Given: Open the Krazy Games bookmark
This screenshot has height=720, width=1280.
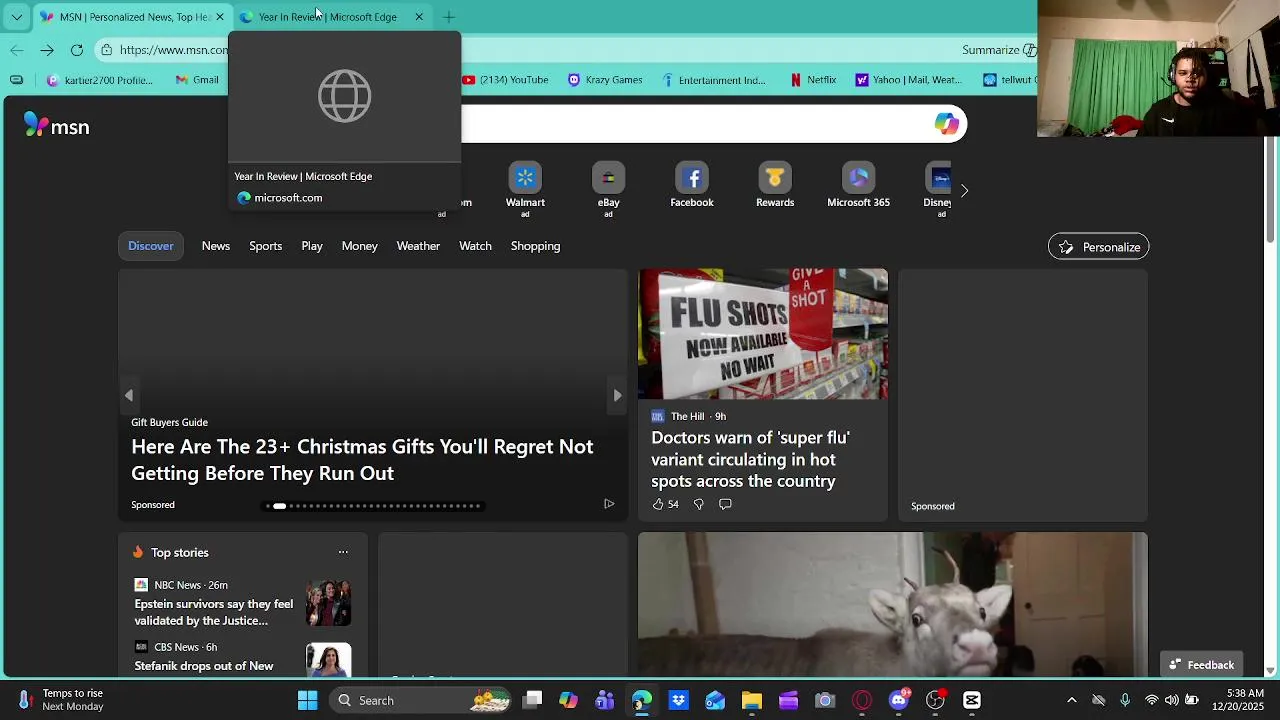Looking at the screenshot, I should (605, 80).
